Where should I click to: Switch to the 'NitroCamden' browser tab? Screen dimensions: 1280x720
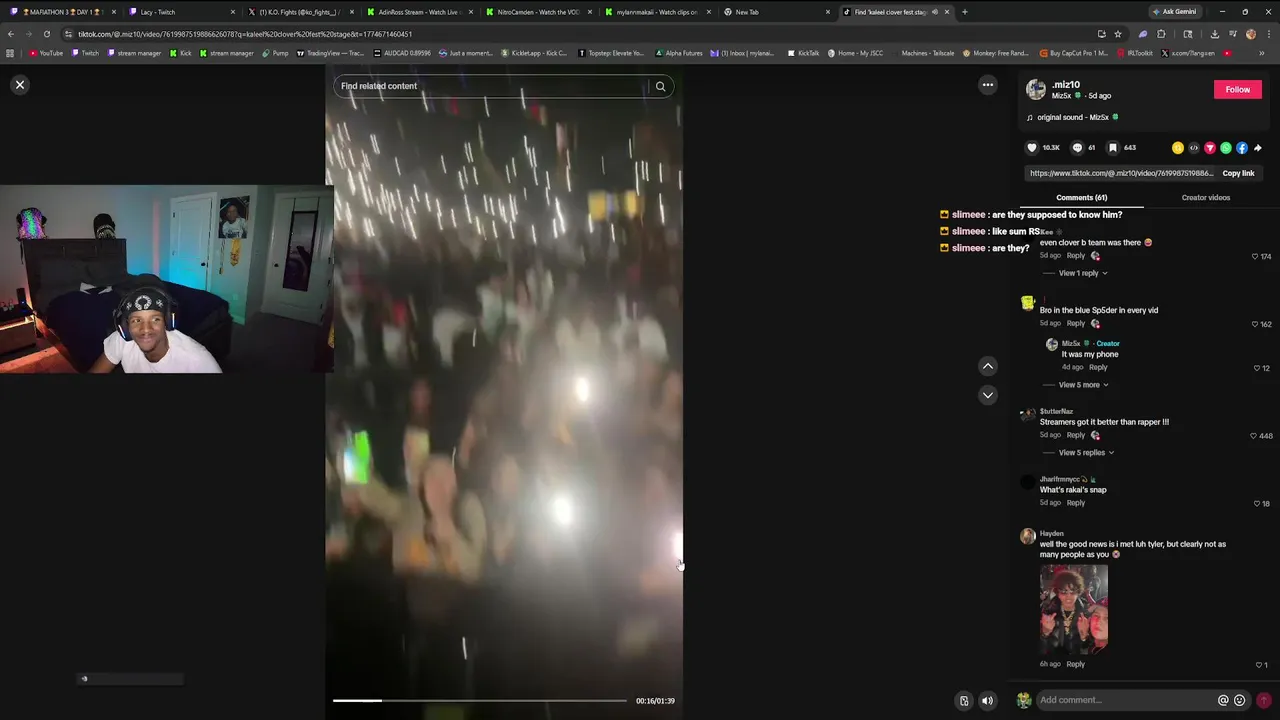pyautogui.click(x=538, y=12)
